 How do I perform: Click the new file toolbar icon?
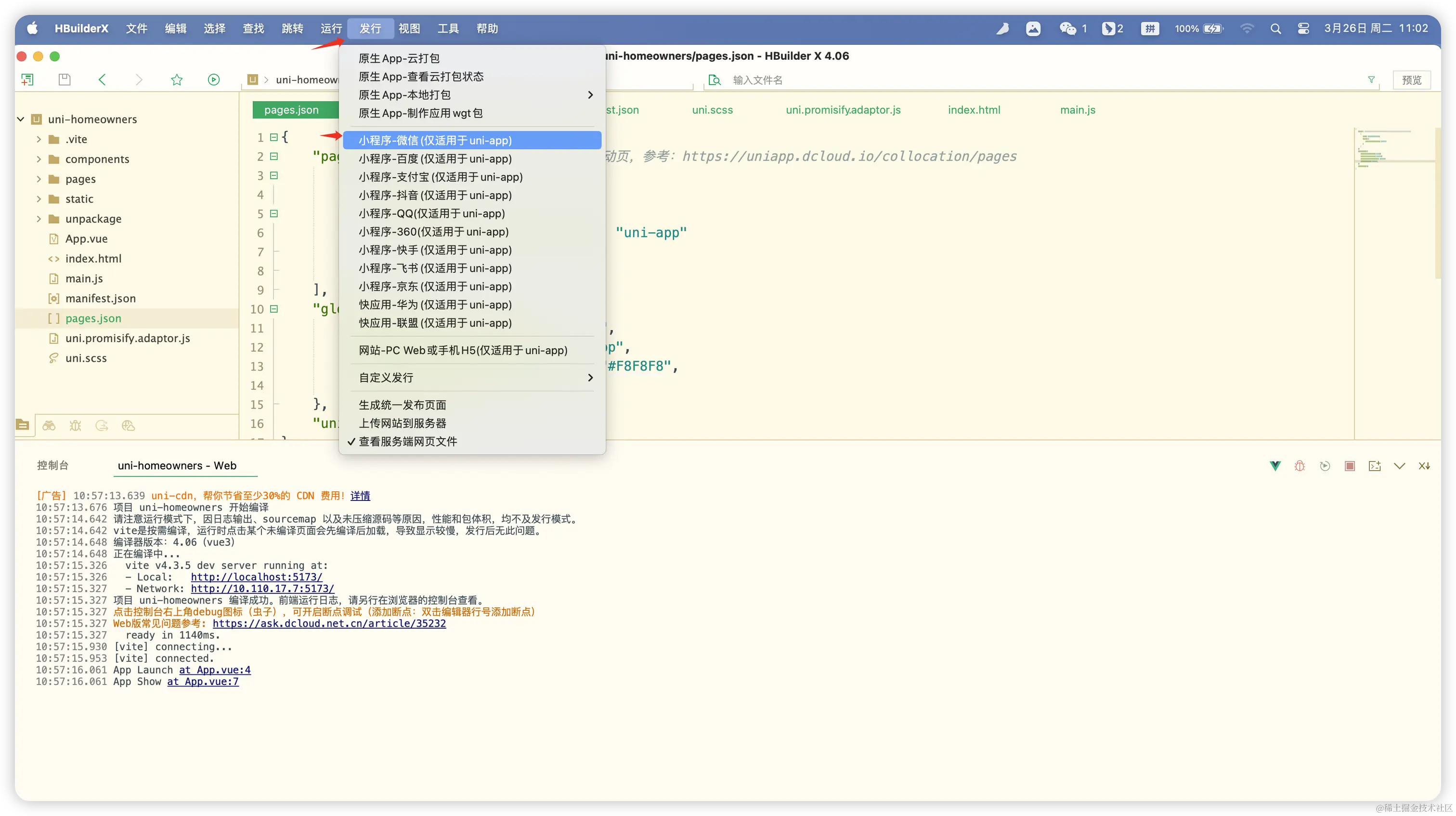coord(27,80)
